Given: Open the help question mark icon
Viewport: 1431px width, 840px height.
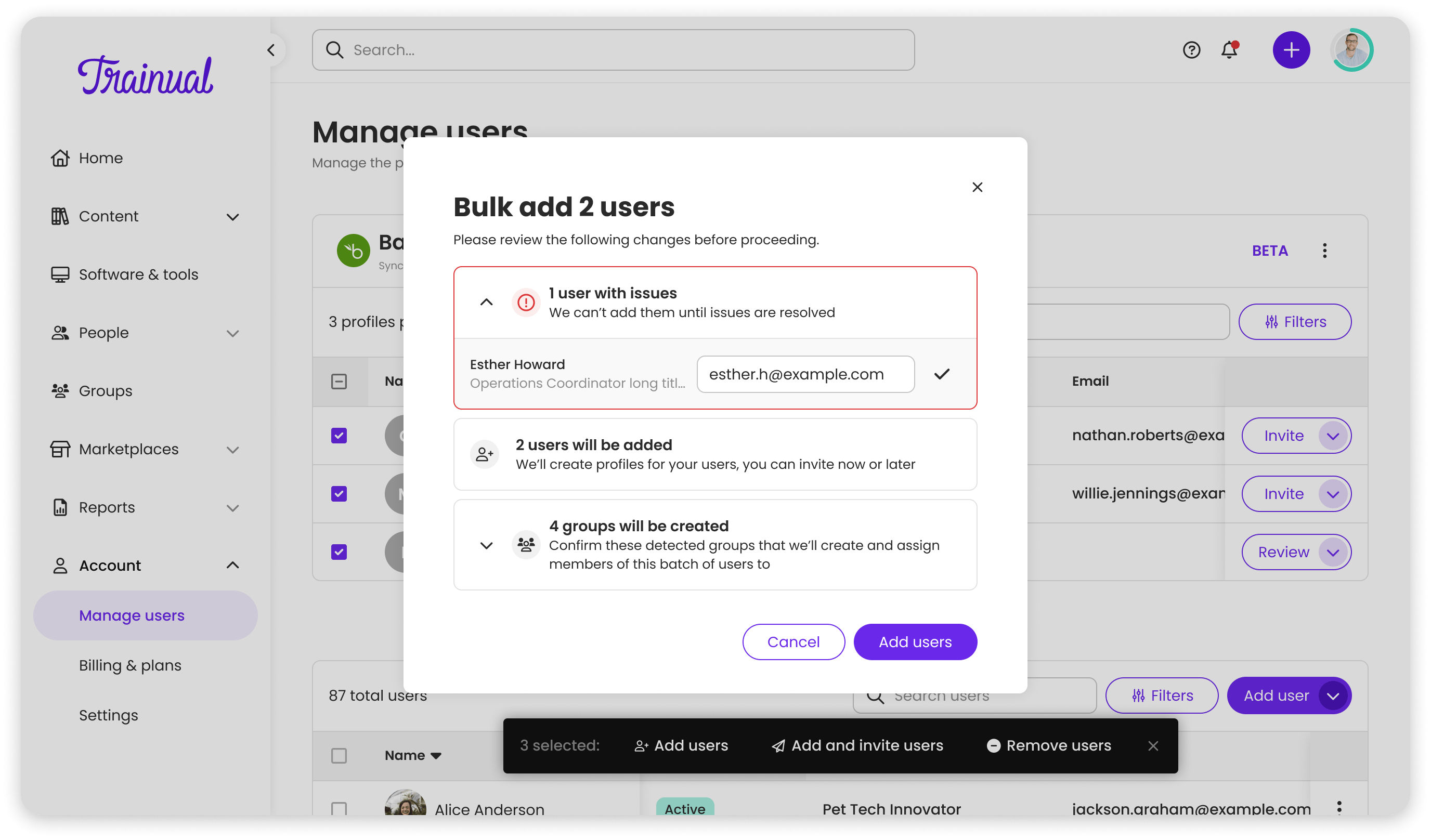Looking at the screenshot, I should [1191, 50].
